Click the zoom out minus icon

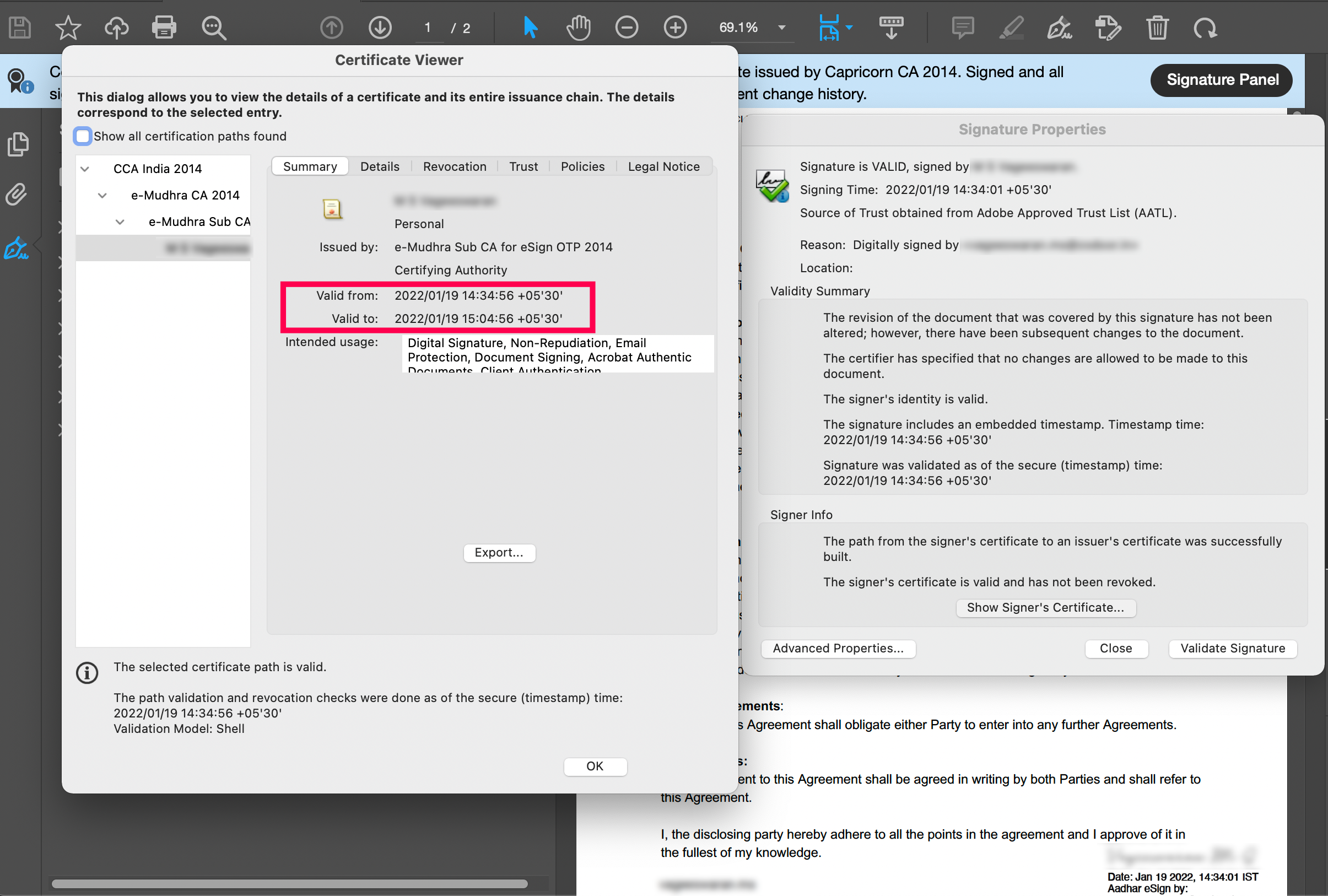(x=627, y=28)
